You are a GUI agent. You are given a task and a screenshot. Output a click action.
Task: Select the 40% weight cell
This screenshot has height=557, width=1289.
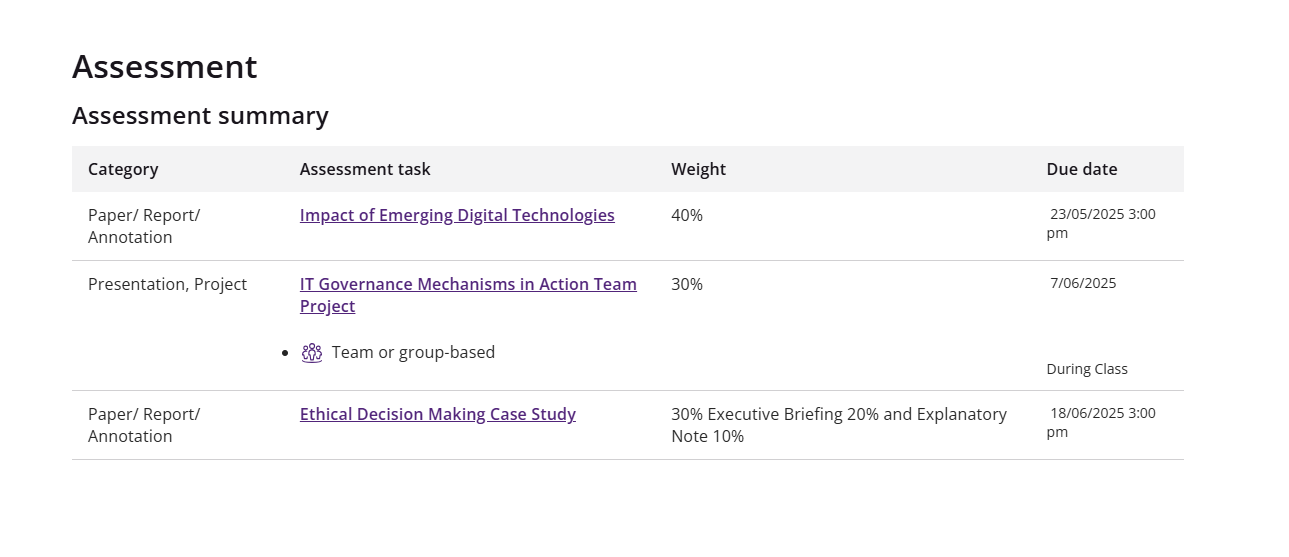point(687,215)
